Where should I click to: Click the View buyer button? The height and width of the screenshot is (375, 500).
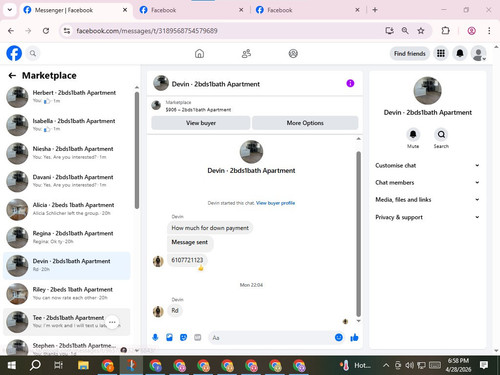tap(201, 123)
